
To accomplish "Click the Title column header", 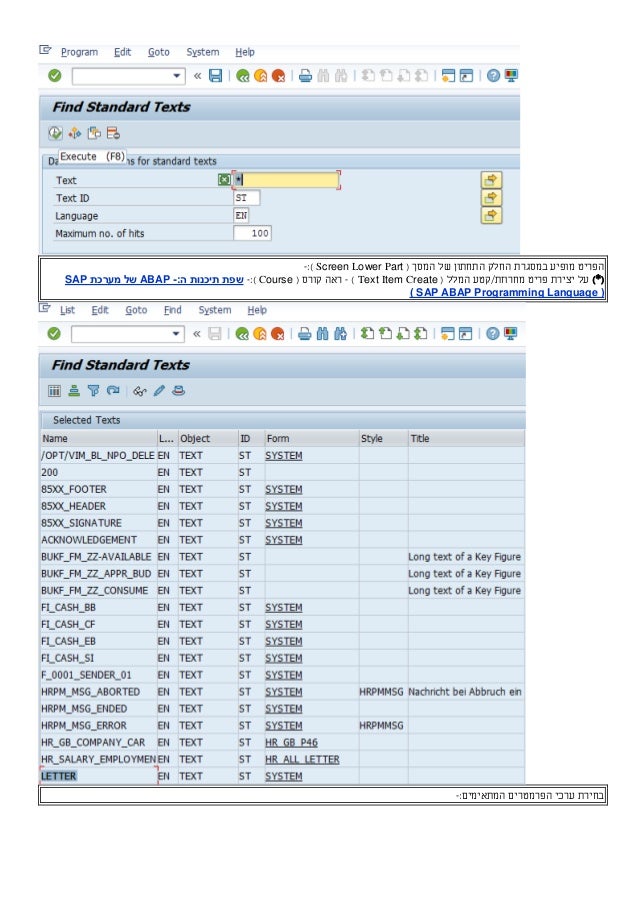I will pos(466,438).
